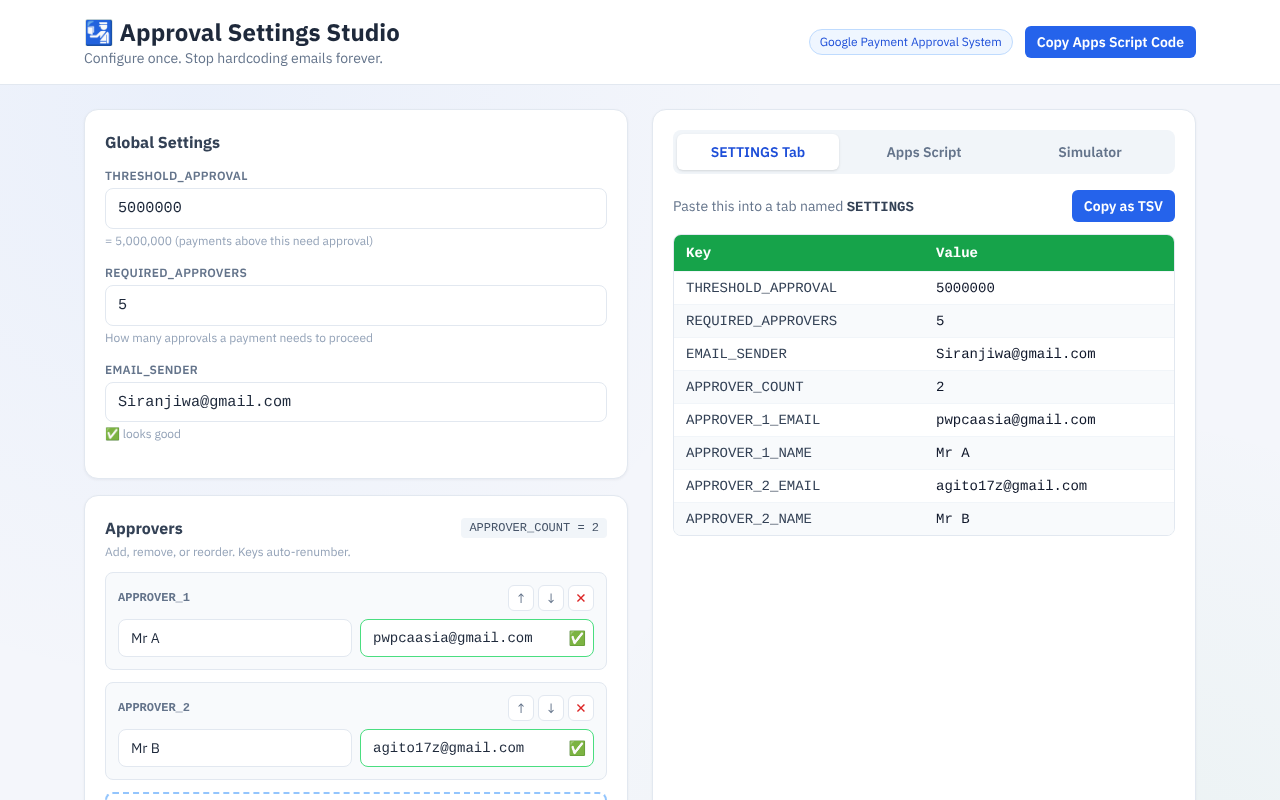The width and height of the screenshot is (1280, 800).
Task: Open the Simulator tab
Action: click(1090, 152)
